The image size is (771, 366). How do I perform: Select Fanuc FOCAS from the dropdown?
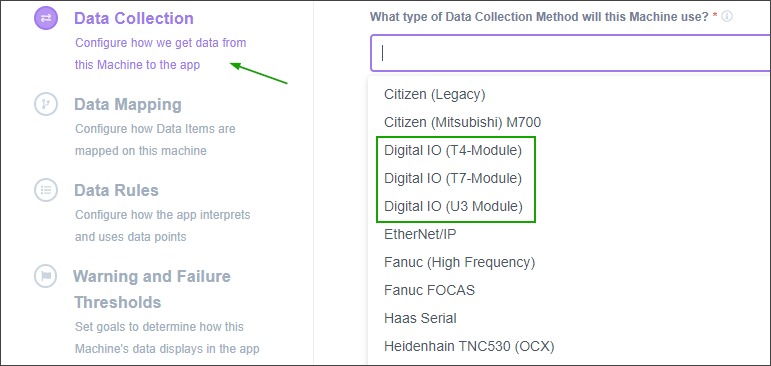(x=569, y=290)
